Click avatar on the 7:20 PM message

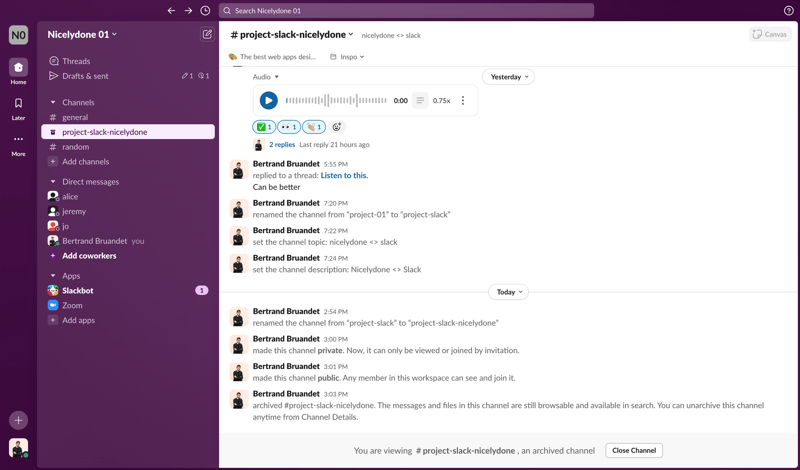tap(239, 209)
